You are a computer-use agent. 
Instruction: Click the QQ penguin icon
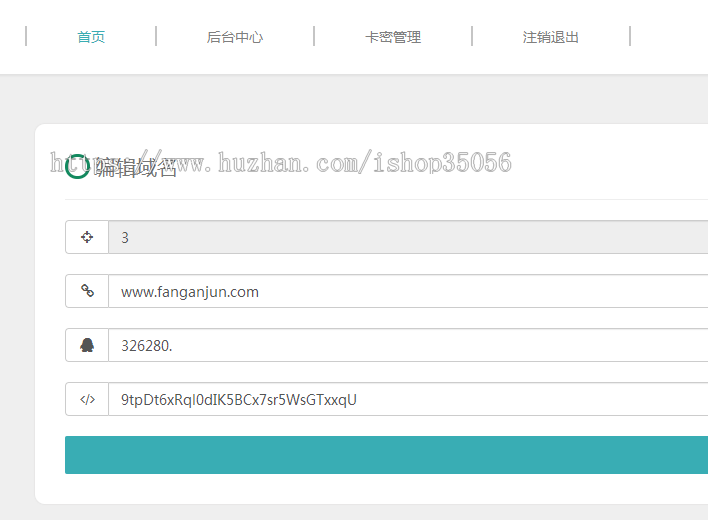[87, 345]
